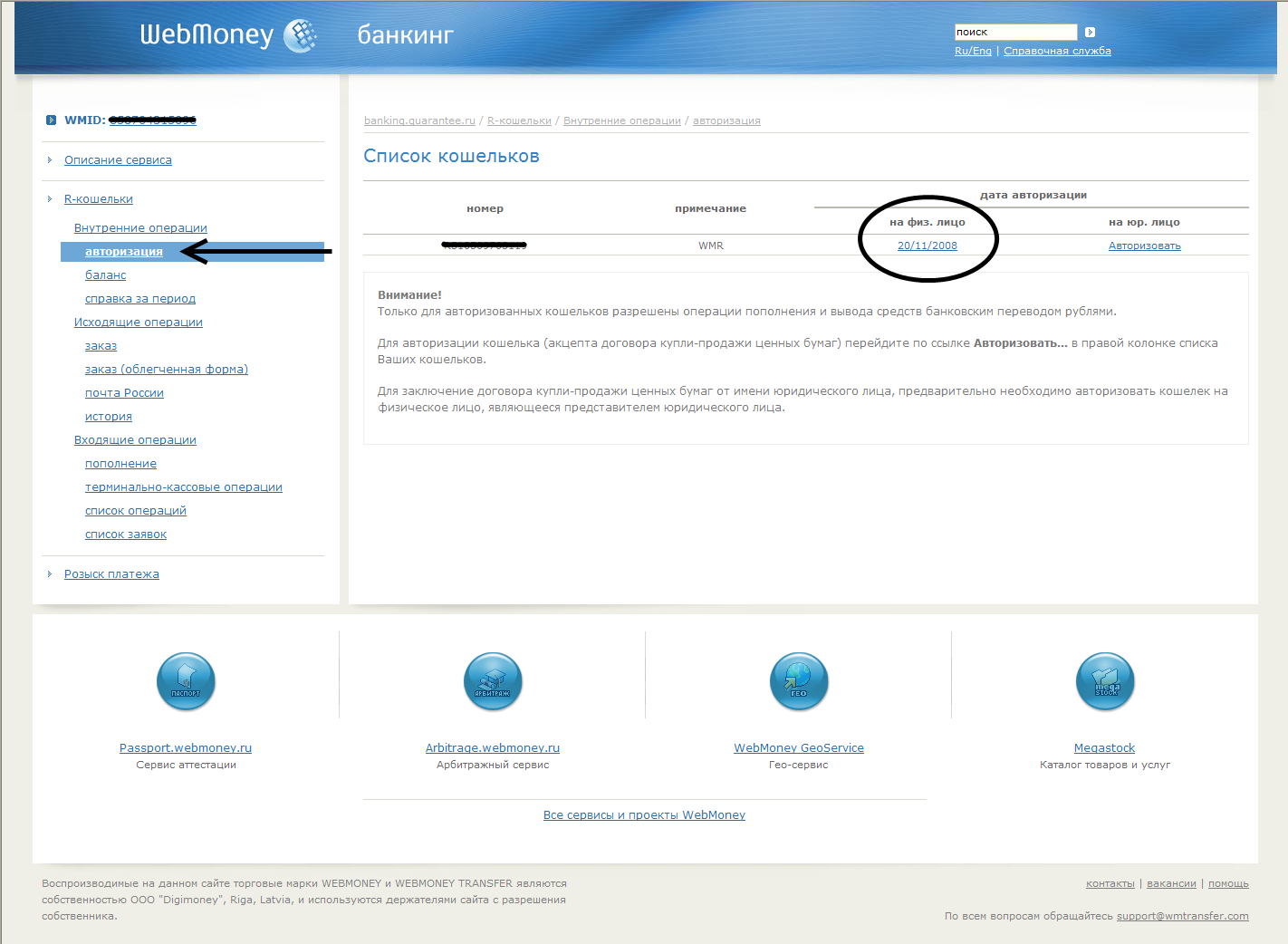Open the Arbitrage service round icon
Screen dimensions: 1288x944
[493, 681]
